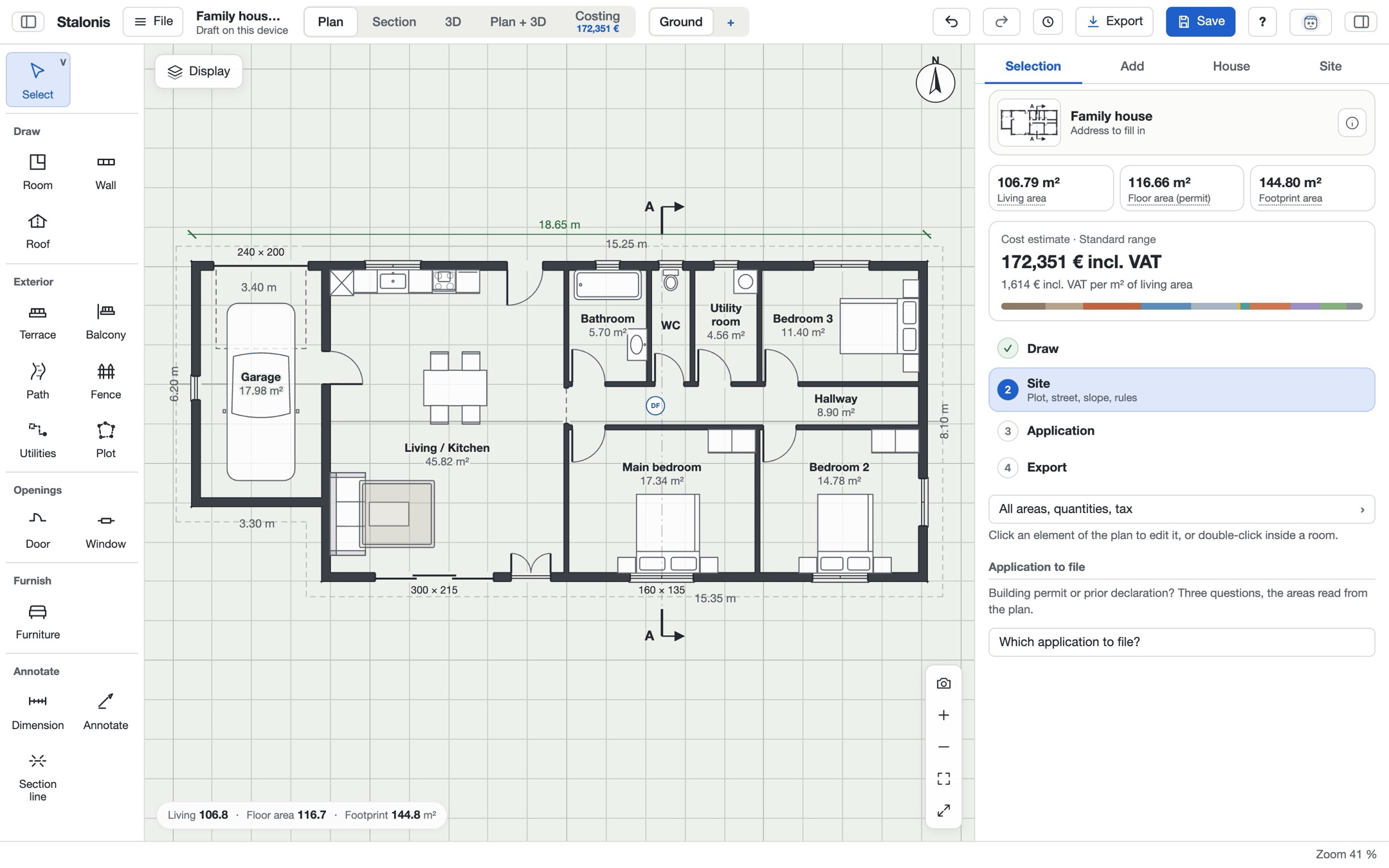Pick the Window opening tool
Image resolution: width=1389 pixels, height=868 pixels.
tap(105, 530)
